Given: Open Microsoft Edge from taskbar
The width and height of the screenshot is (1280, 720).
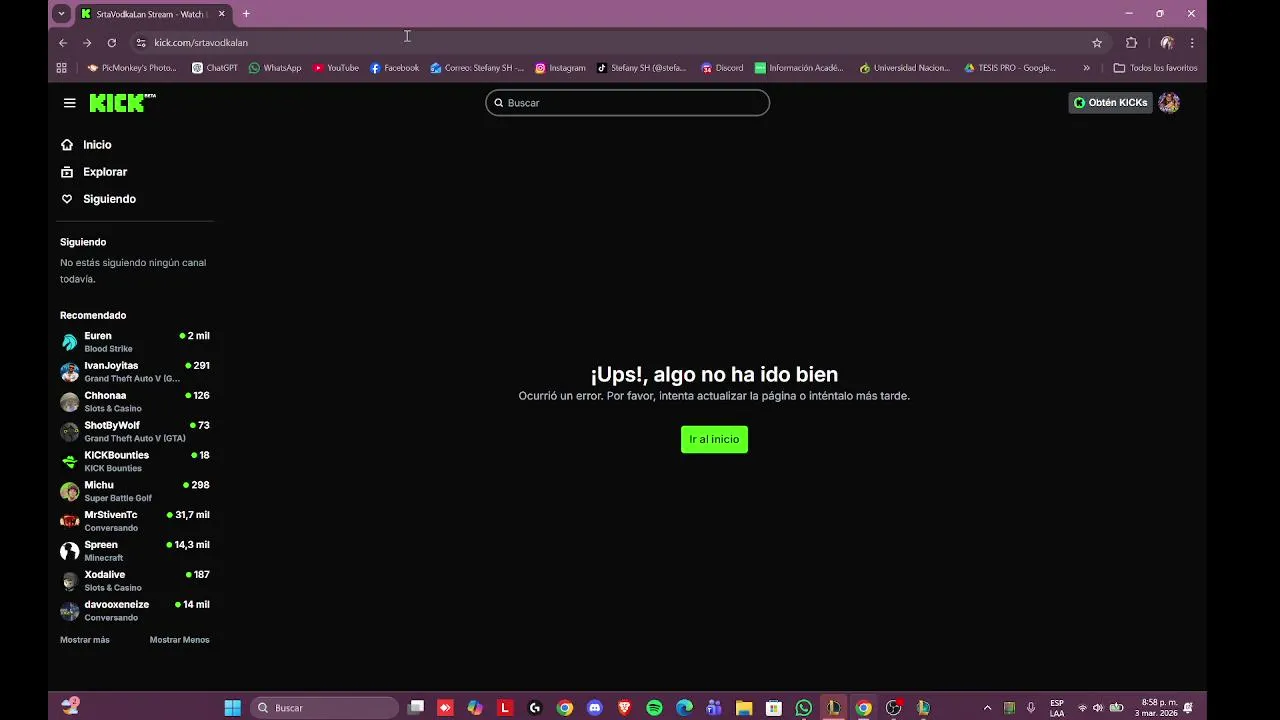Looking at the screenshot, I should (684, 708).
